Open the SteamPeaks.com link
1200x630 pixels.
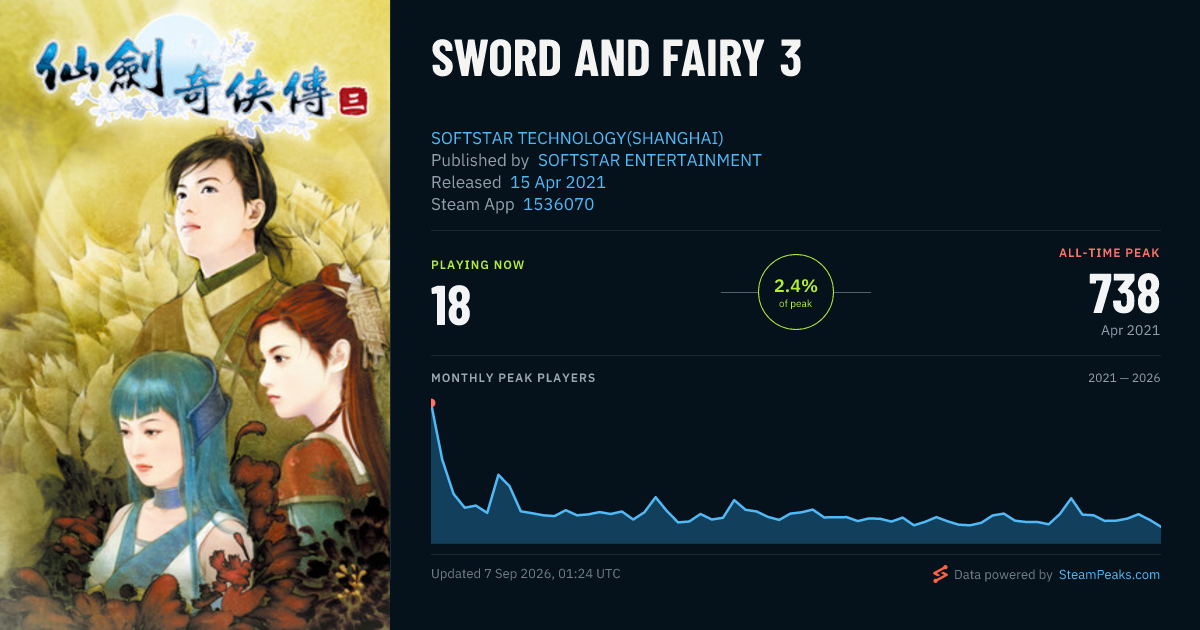1109,575
